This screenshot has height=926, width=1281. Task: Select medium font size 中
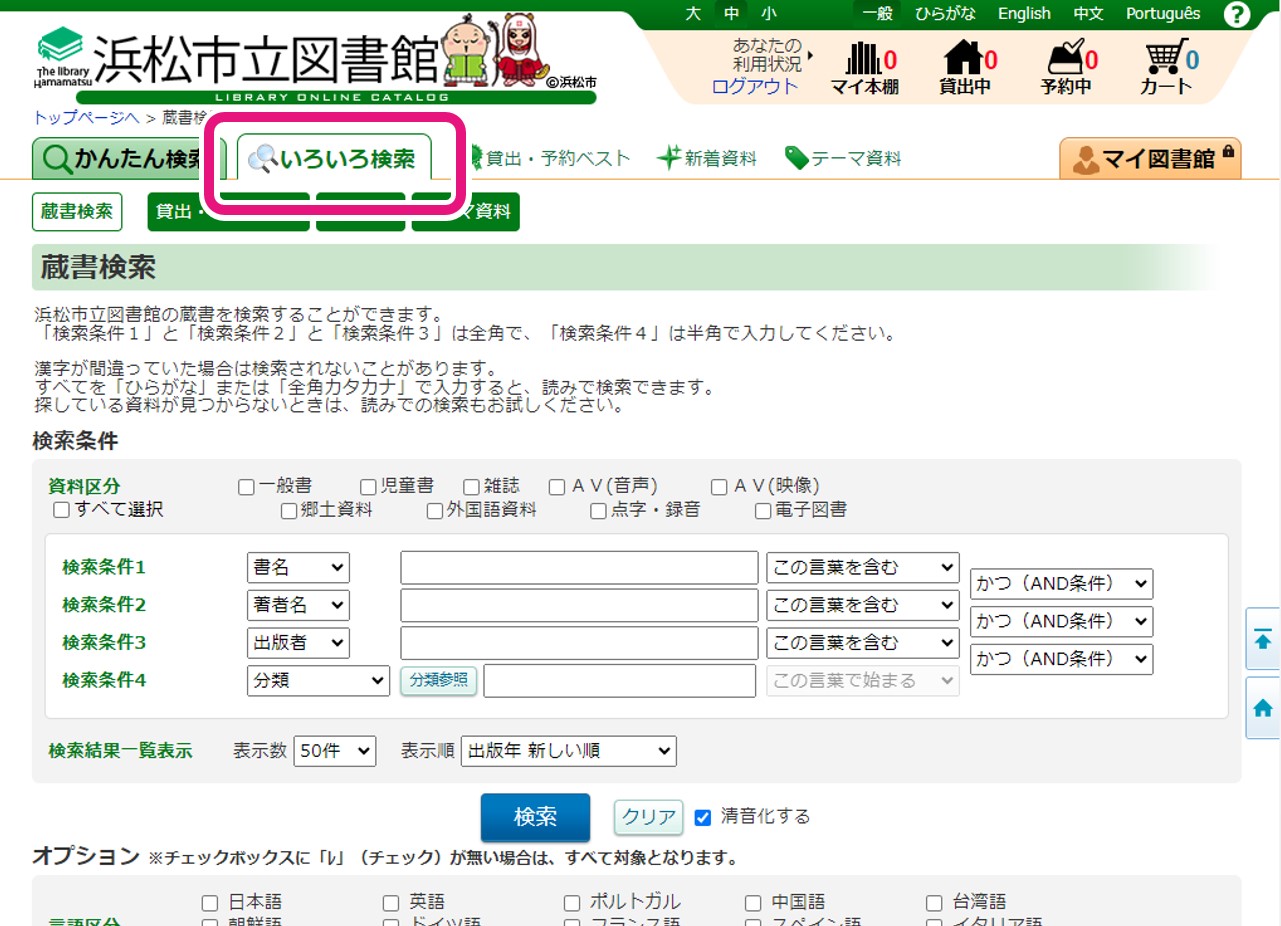731,14
